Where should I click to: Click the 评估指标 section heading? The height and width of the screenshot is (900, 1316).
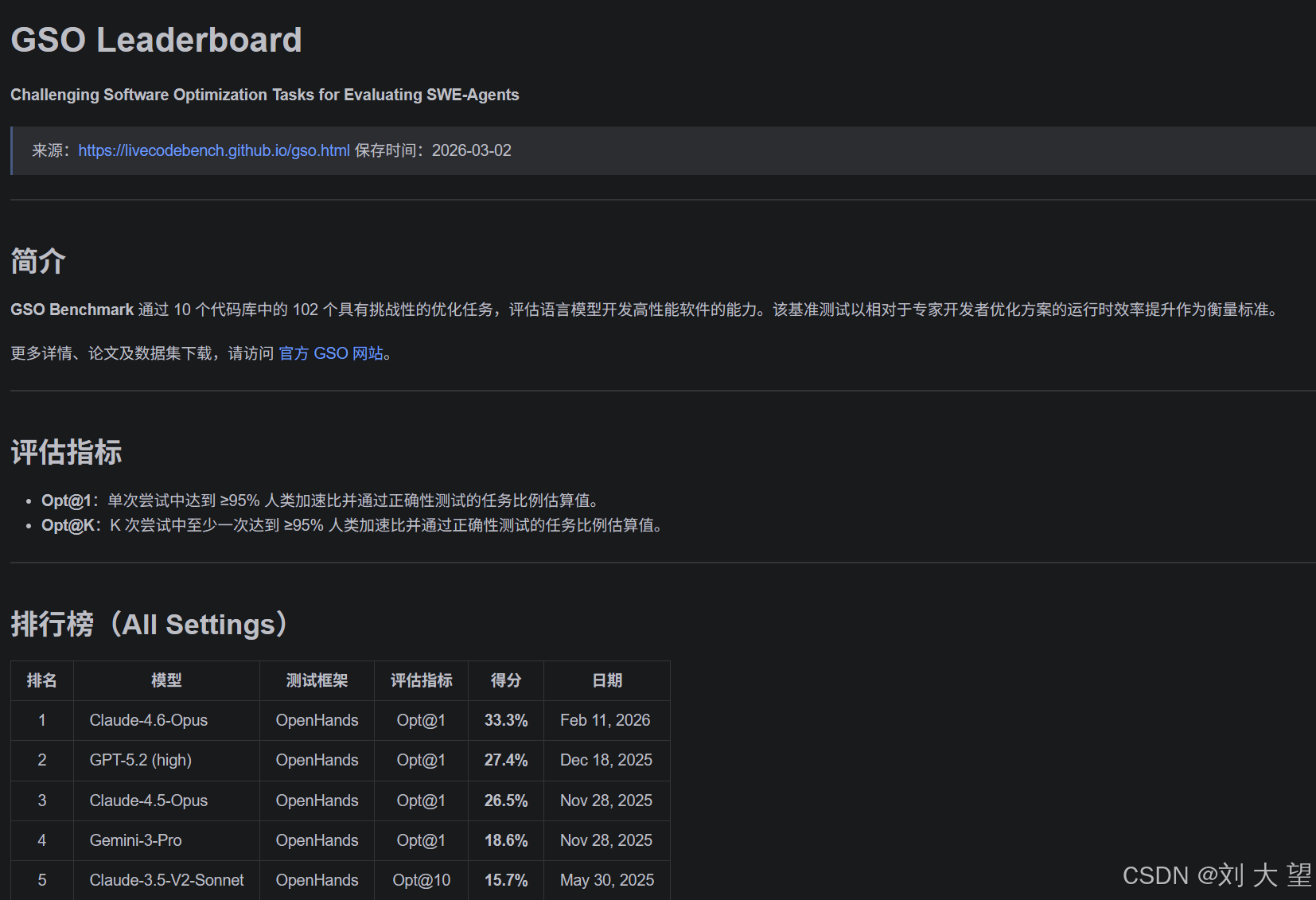pos(66,452)
